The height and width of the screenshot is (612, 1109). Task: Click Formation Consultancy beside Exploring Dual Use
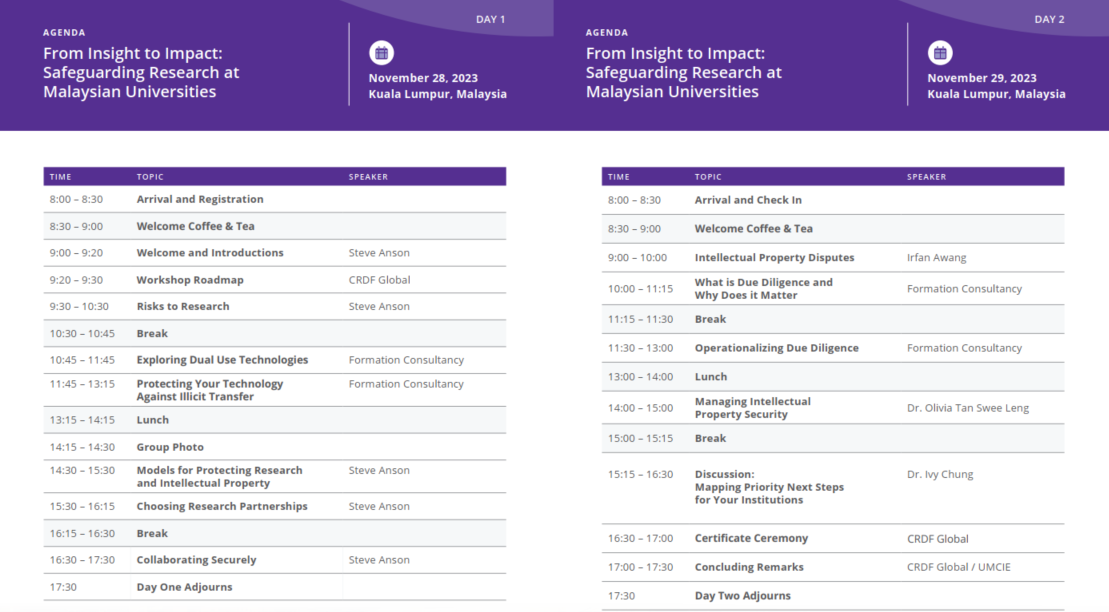click(406, 359)
